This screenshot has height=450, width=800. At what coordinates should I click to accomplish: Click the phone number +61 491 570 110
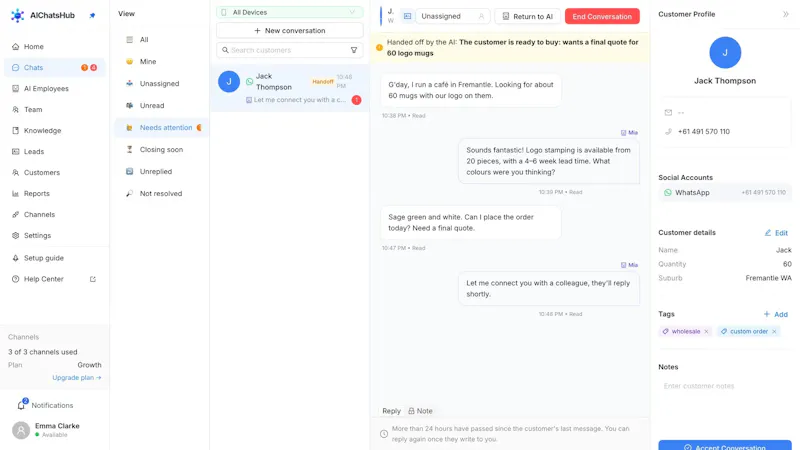tap(704, 132)
